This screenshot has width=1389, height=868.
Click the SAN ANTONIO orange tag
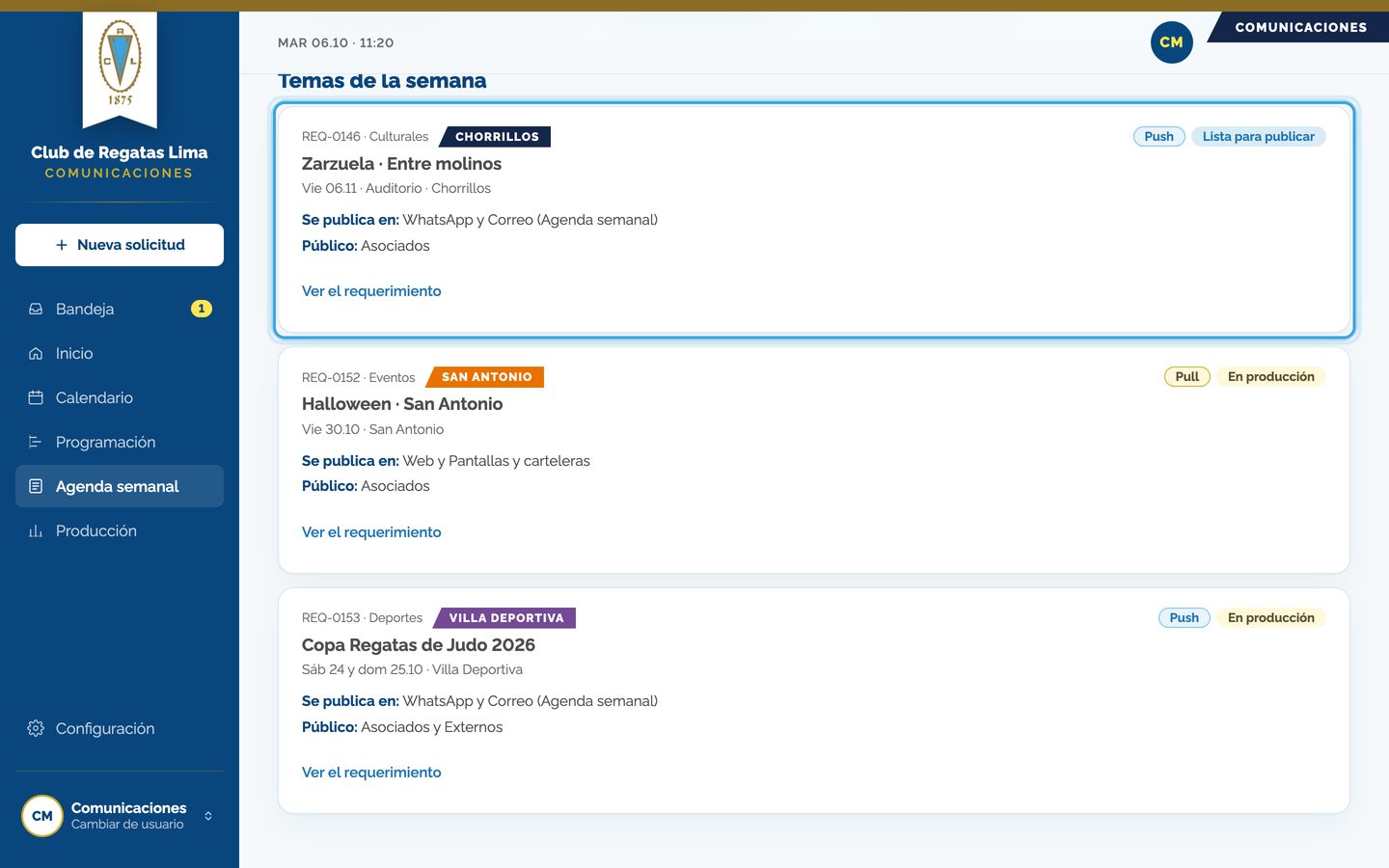(485, 377)
